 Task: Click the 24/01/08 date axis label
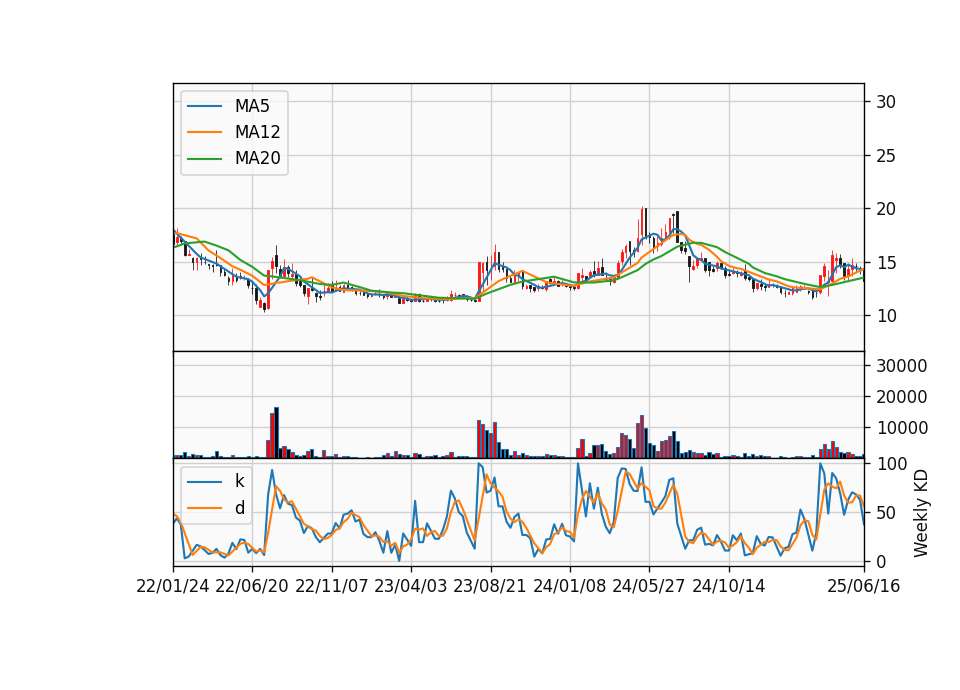(570, 587)
